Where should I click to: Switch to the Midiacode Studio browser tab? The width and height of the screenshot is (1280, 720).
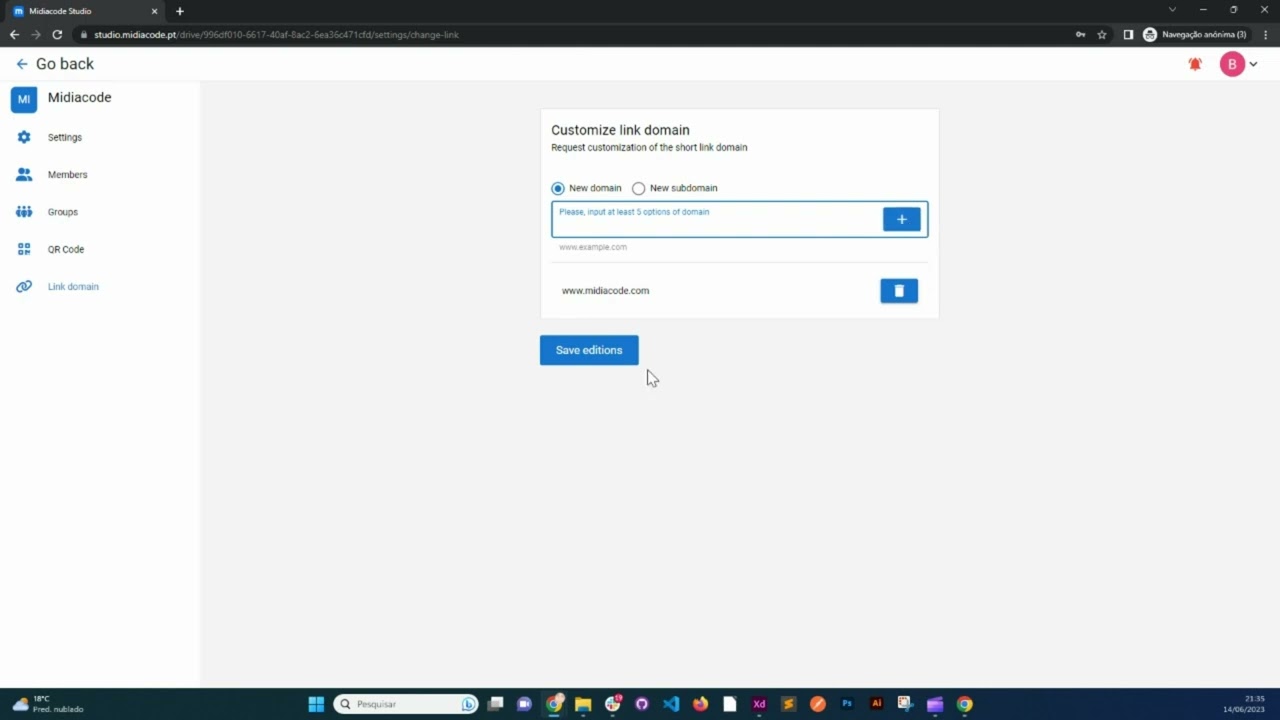tap(85, 11)
